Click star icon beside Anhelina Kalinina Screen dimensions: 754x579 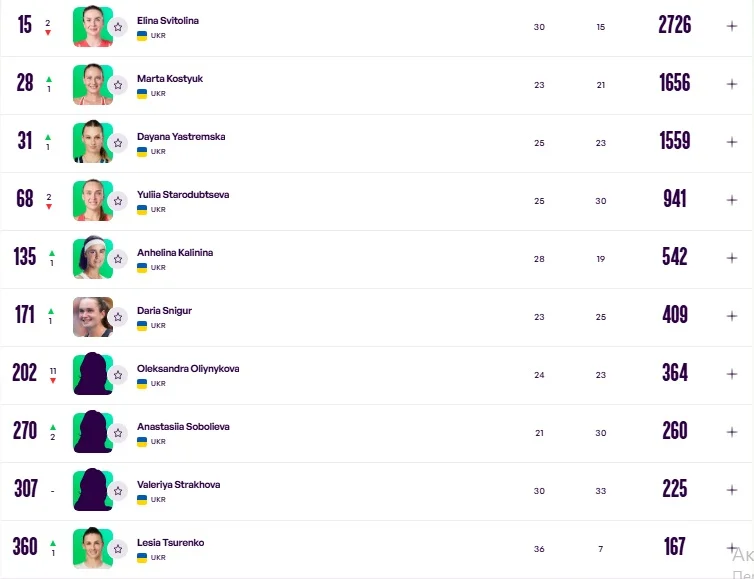(x=118, y=259)
